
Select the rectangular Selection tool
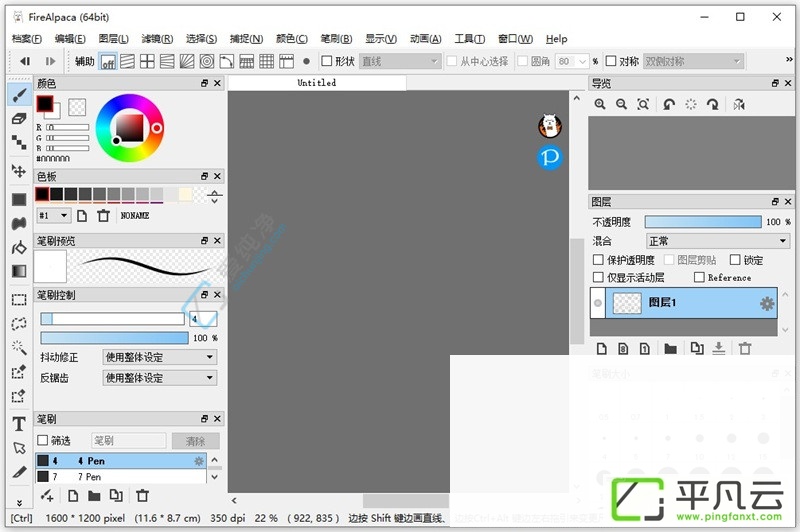click(x=19, y=299)
